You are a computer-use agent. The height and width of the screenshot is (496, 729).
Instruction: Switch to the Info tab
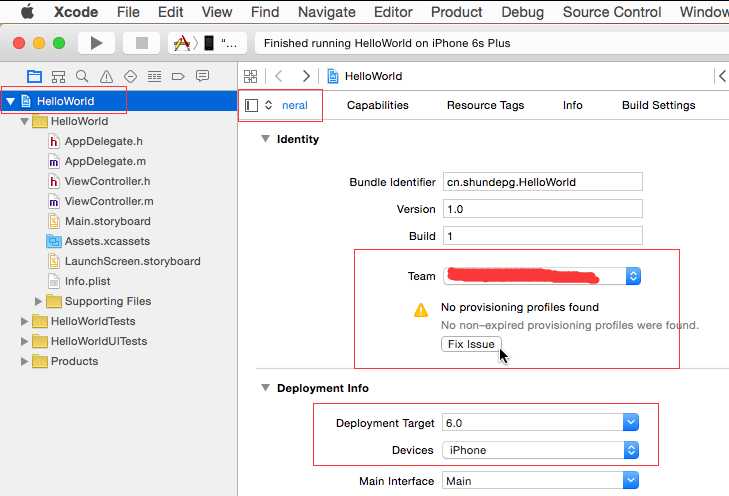tap(572, 106)
